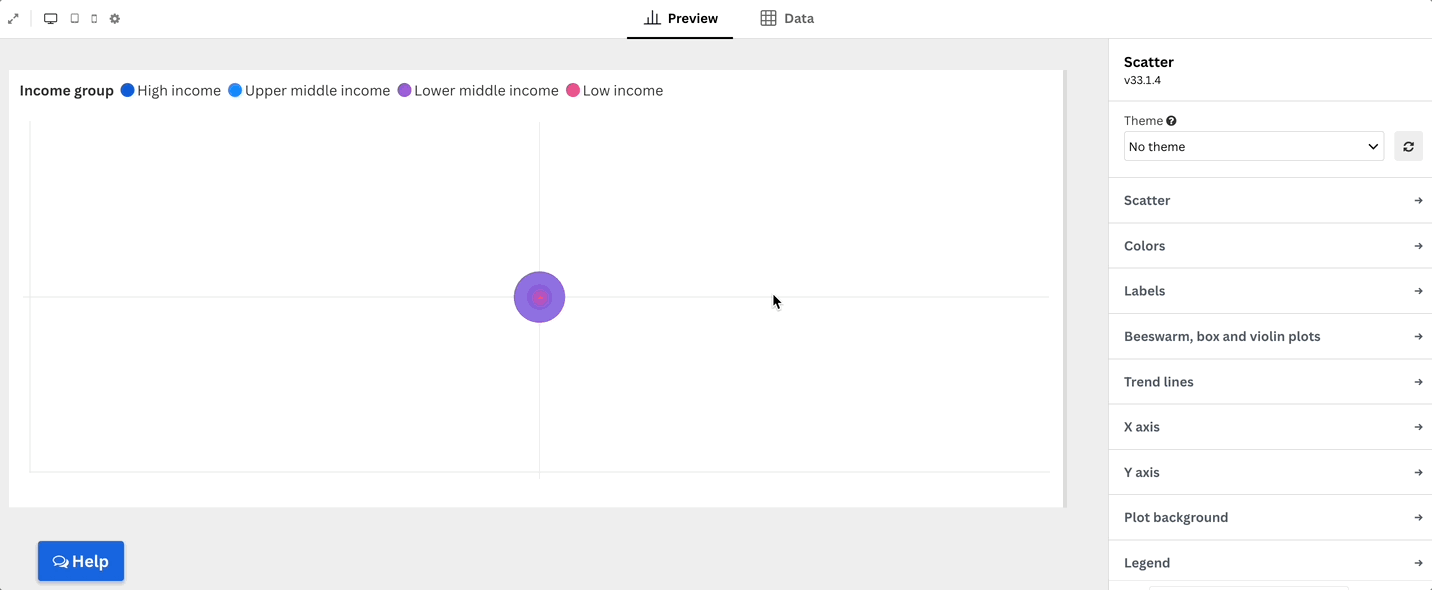Click the grid icon beside Data

coord(767,17)
